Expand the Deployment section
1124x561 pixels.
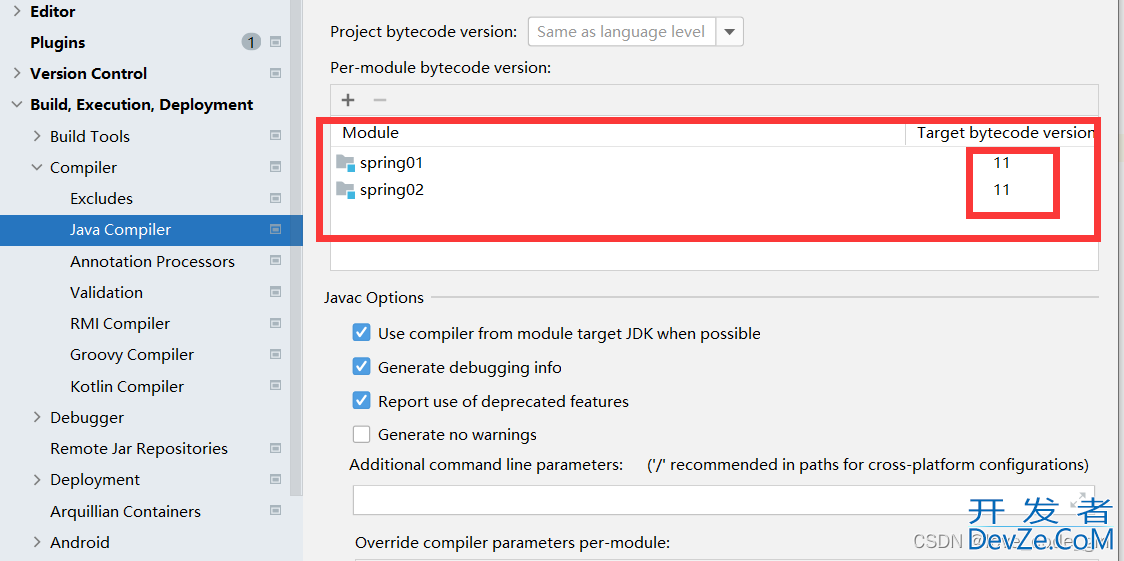[37, 479]
